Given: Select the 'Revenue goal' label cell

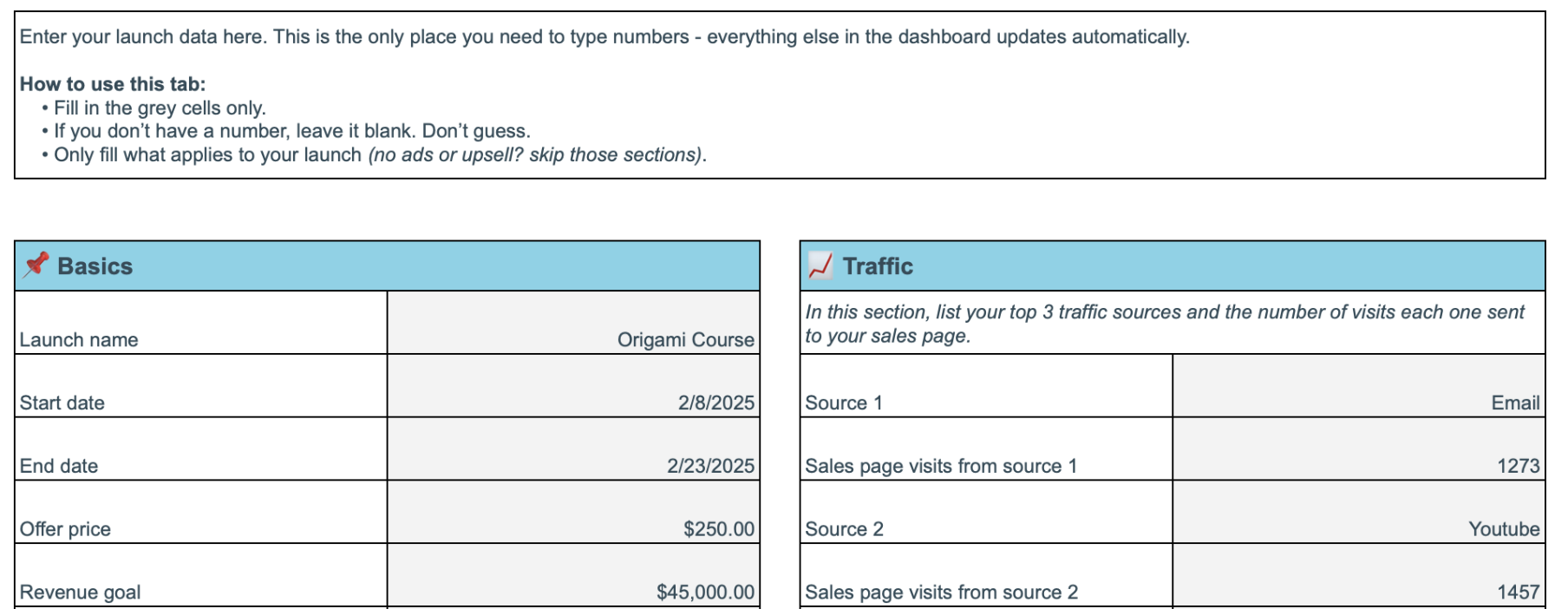Looking at the screenshot, I should tap(200, 577).
